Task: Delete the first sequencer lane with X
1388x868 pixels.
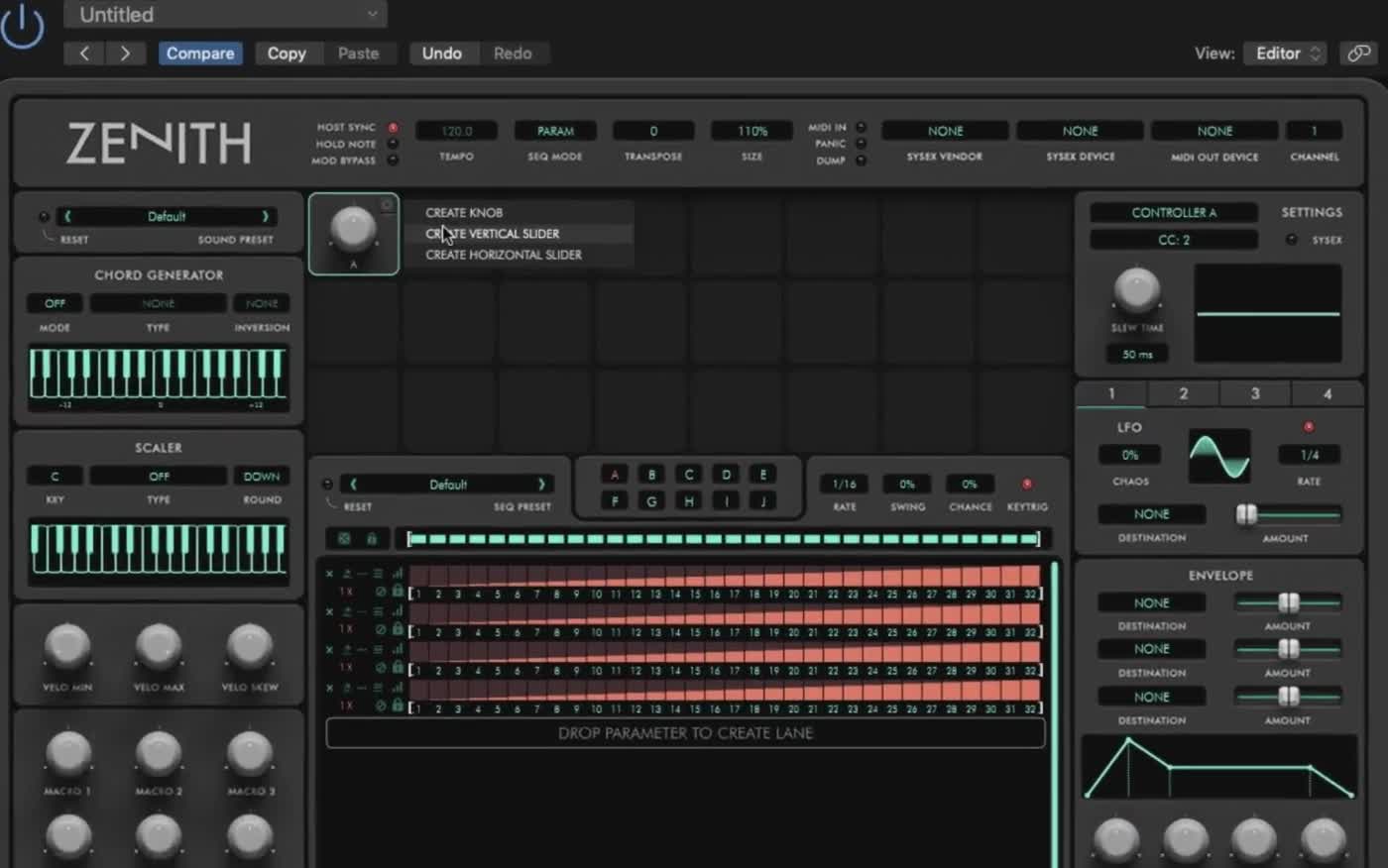Action: pyautogui.click(x=330, y=574)
